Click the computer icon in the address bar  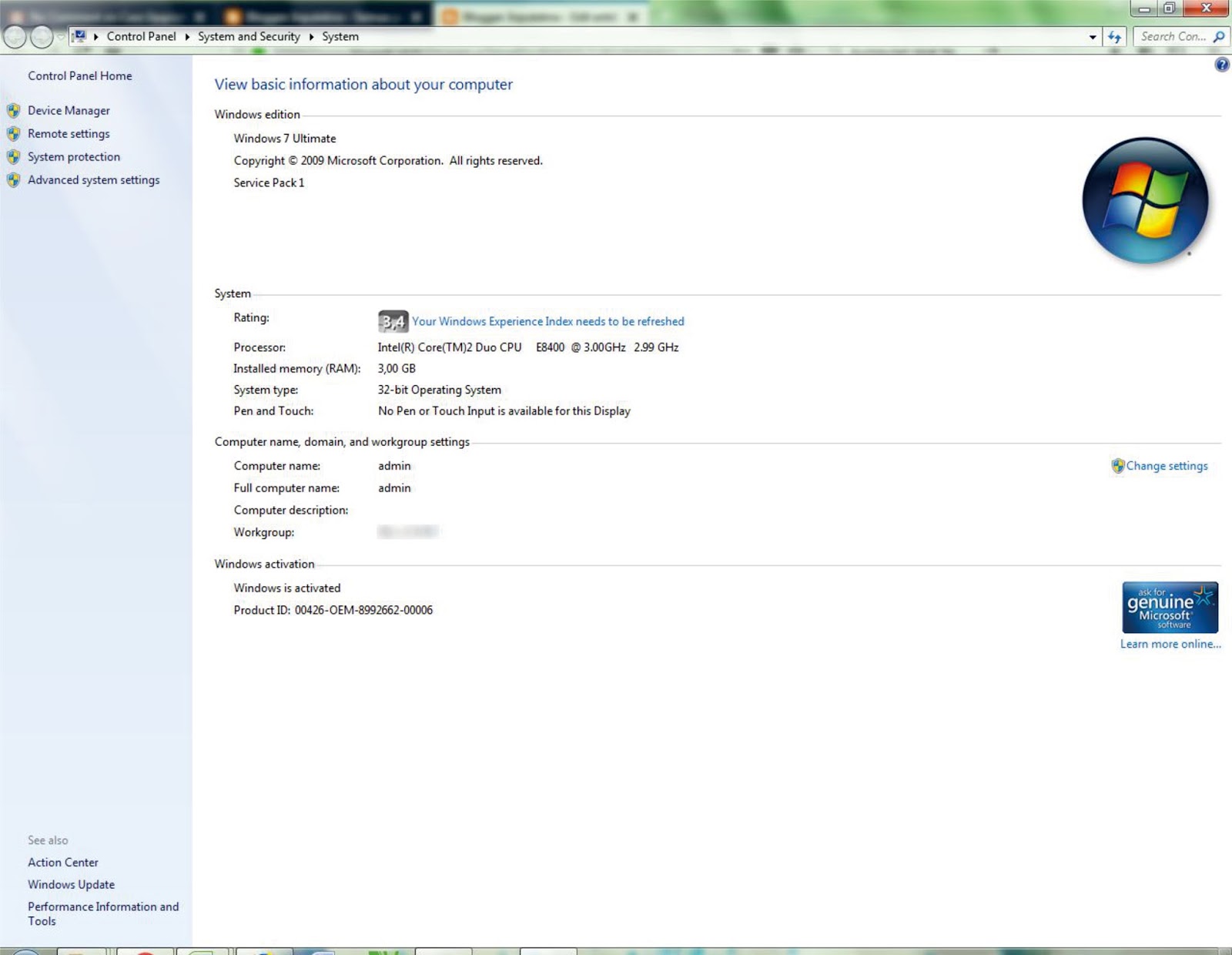coord(79,36)
